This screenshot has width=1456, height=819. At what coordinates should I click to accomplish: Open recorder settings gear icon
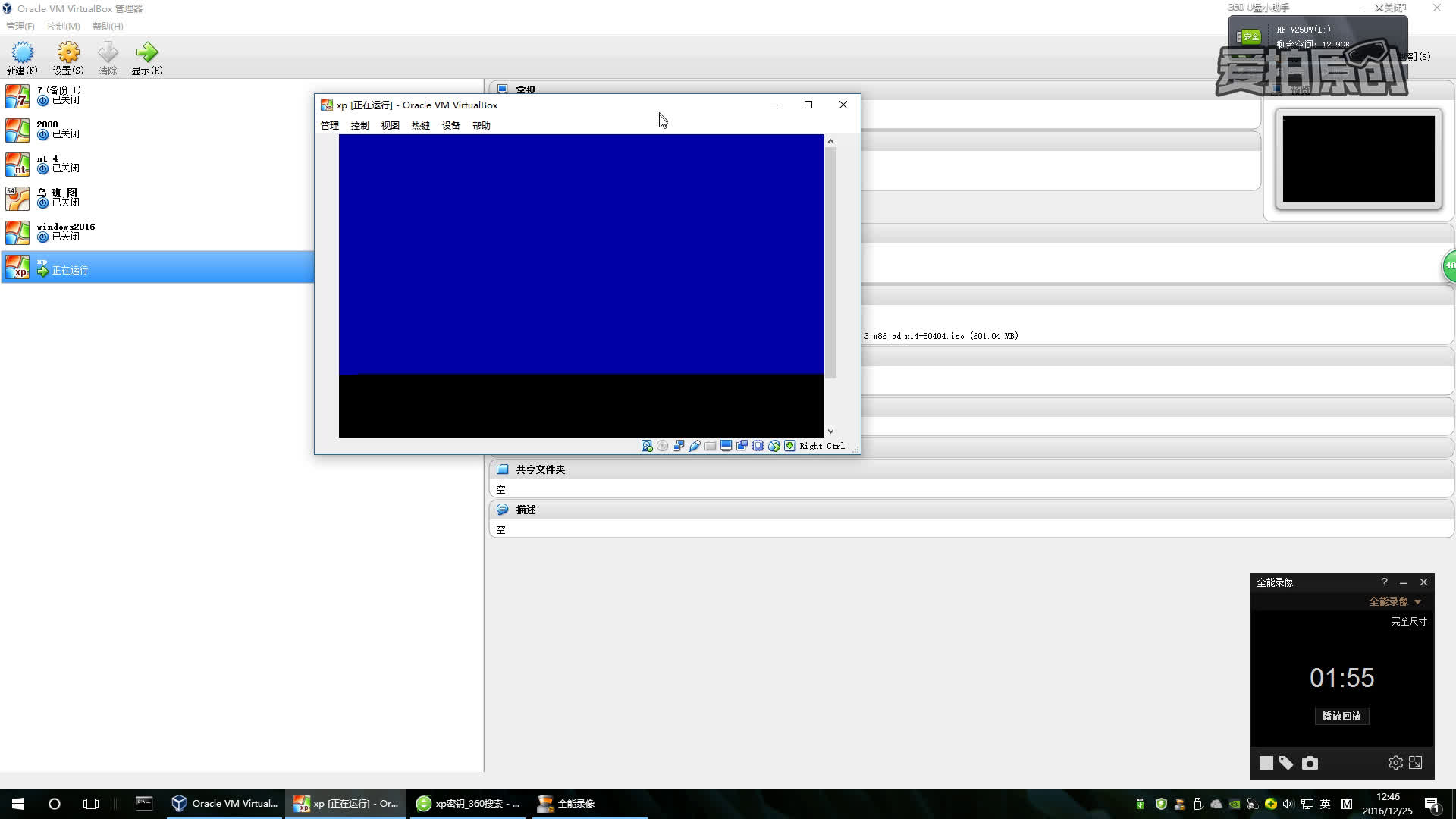point(1395,763)
